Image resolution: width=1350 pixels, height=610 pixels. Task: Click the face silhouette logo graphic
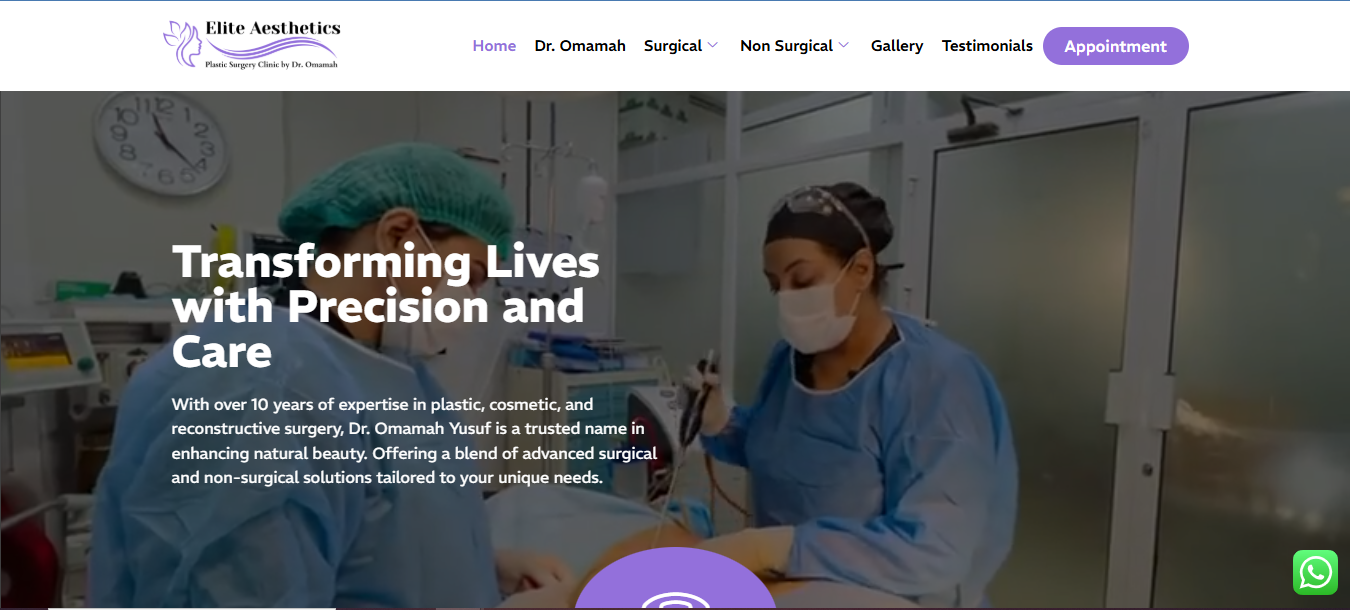(183, 45)
